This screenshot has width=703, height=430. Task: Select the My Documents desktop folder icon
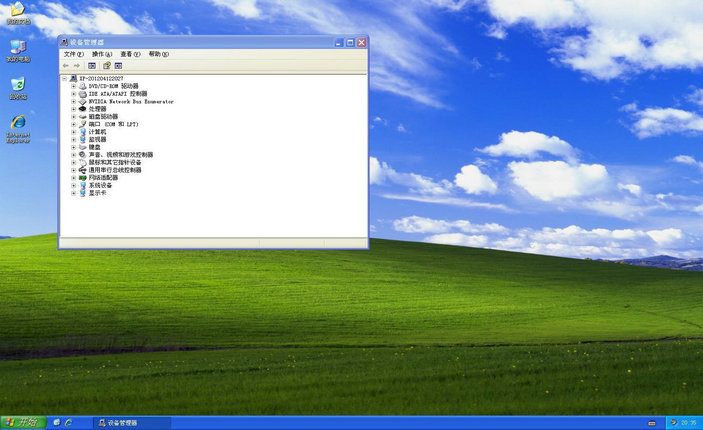point(17,10)
